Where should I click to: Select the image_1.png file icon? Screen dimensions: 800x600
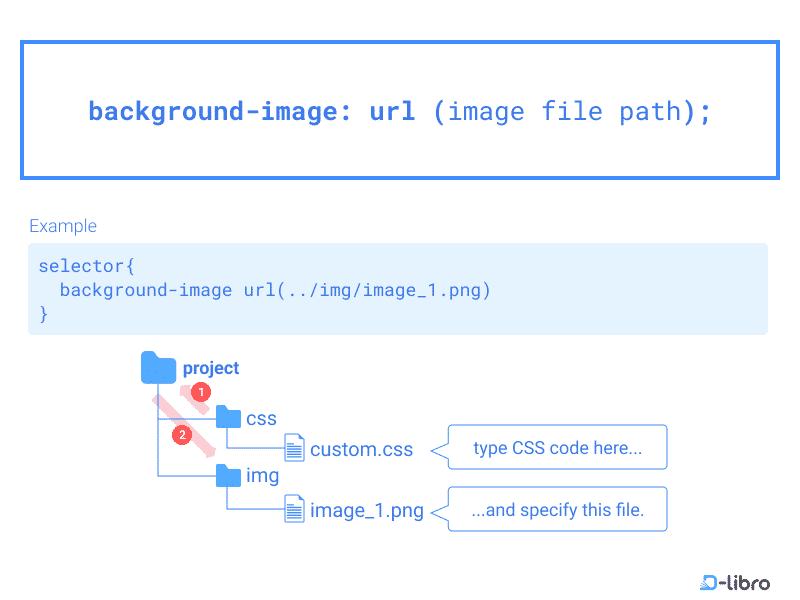click(x=294, y=508)
